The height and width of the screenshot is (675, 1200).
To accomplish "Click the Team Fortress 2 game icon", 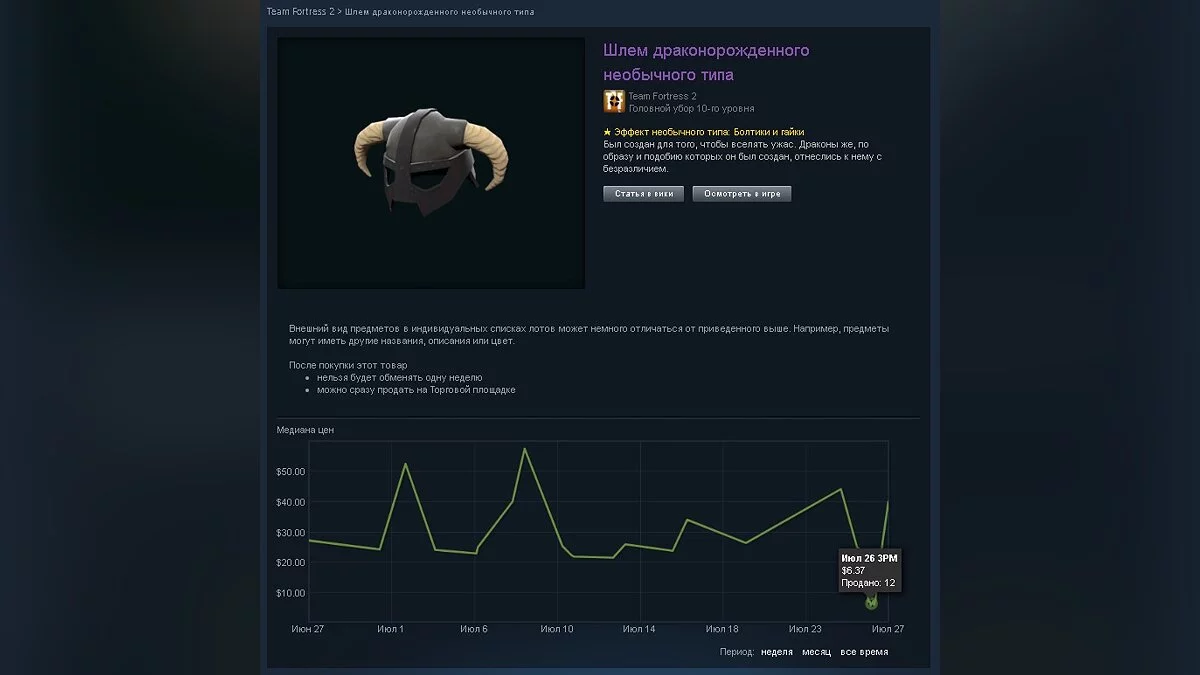I will pyautogui.click(x=614, y=101).
